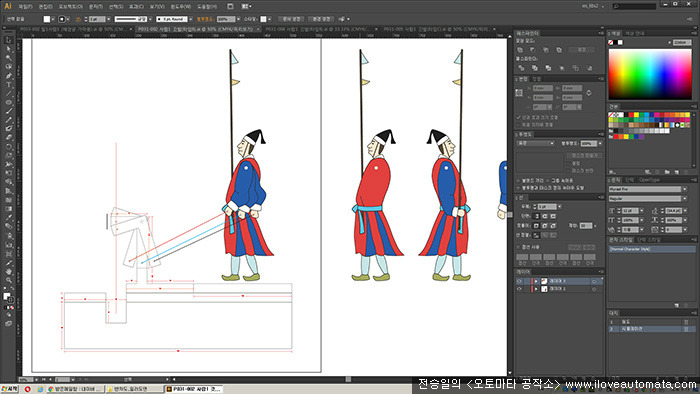Select the Direct Selection tool

(8, 49)
